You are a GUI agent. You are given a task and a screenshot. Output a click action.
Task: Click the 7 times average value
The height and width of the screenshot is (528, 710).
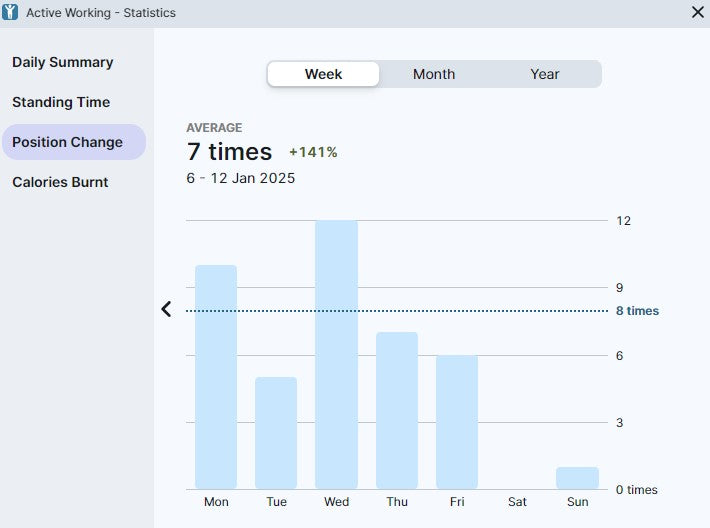(229, 152)
